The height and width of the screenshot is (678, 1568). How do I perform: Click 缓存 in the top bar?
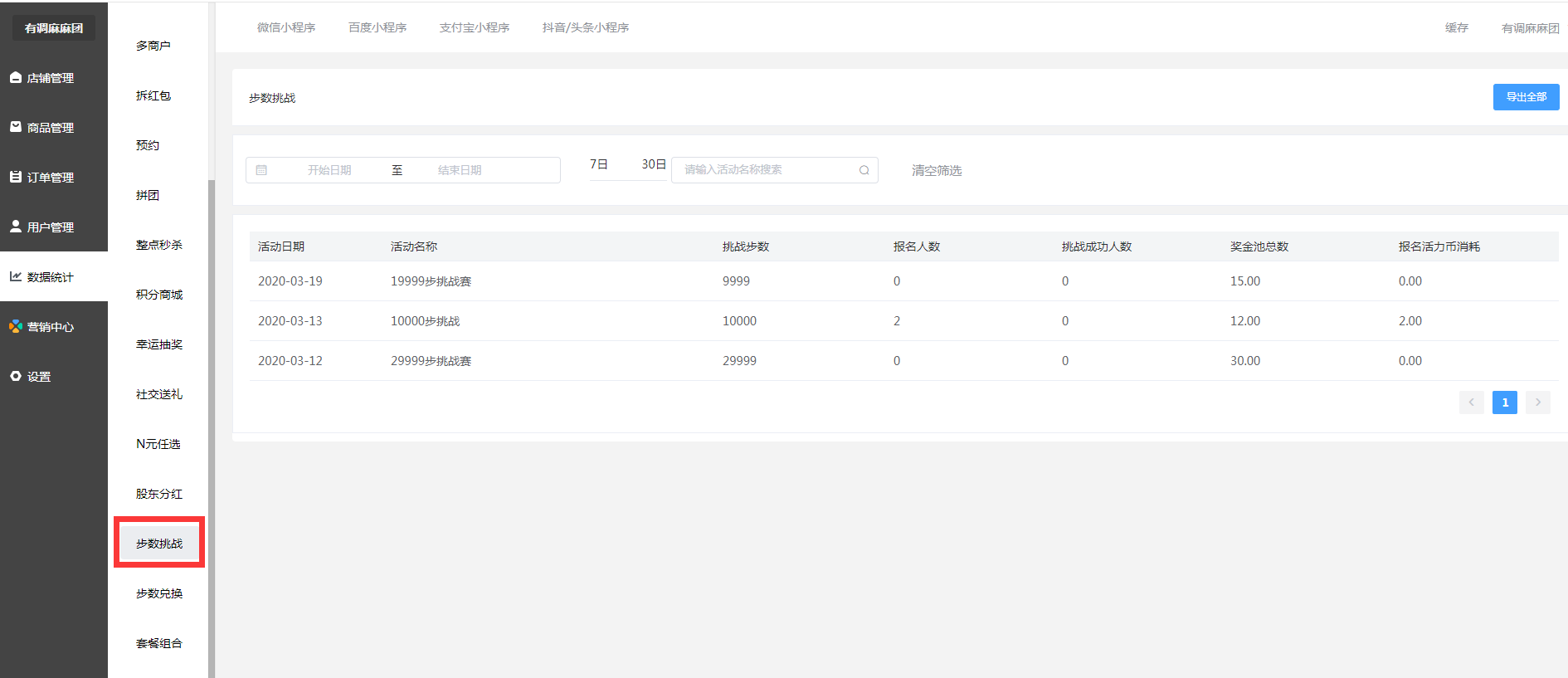point(1457,27)
